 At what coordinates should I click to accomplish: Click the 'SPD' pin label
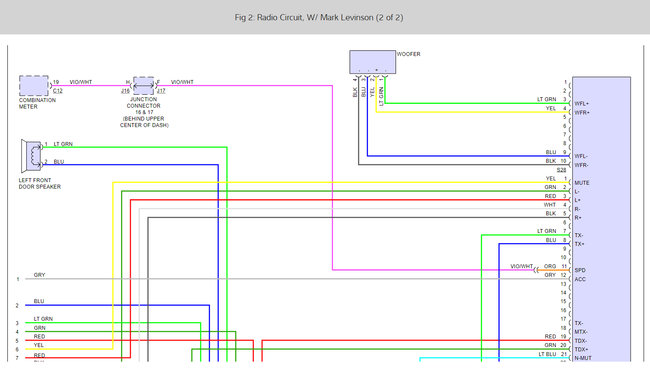pyautogui.click(x=580, y=270)
